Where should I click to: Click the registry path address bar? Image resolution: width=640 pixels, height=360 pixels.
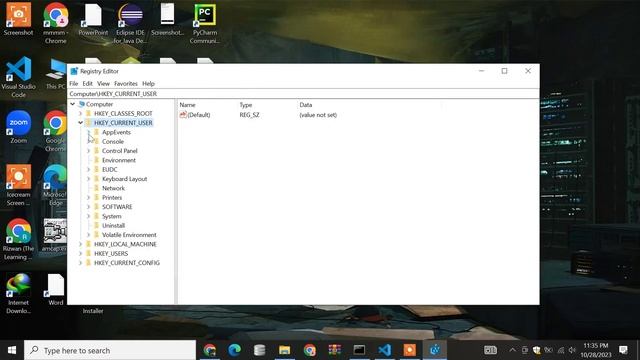[303, 94]
